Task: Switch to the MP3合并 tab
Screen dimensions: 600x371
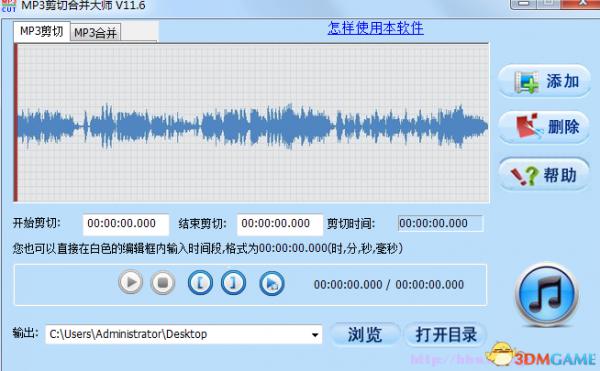Action: [x=95, y=33]
